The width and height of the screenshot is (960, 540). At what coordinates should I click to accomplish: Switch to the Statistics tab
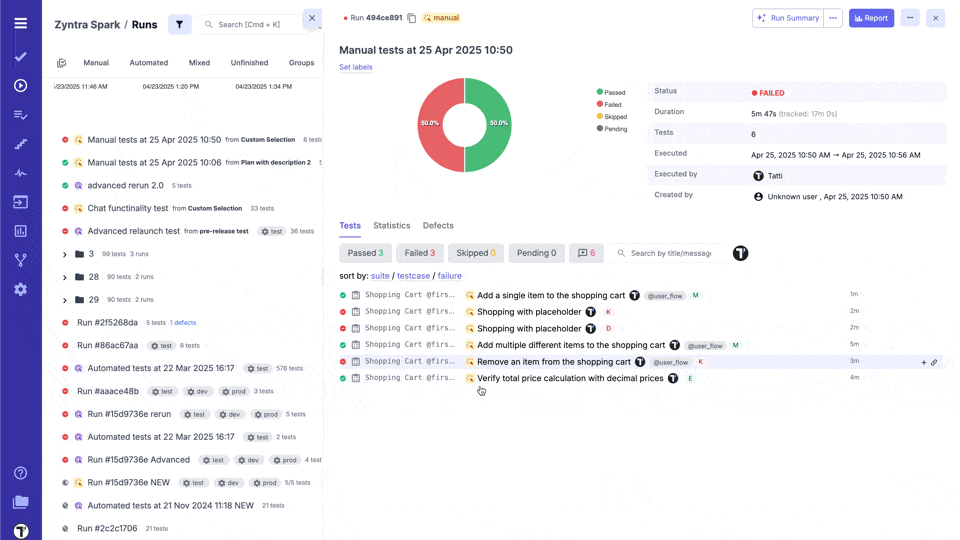391,226
